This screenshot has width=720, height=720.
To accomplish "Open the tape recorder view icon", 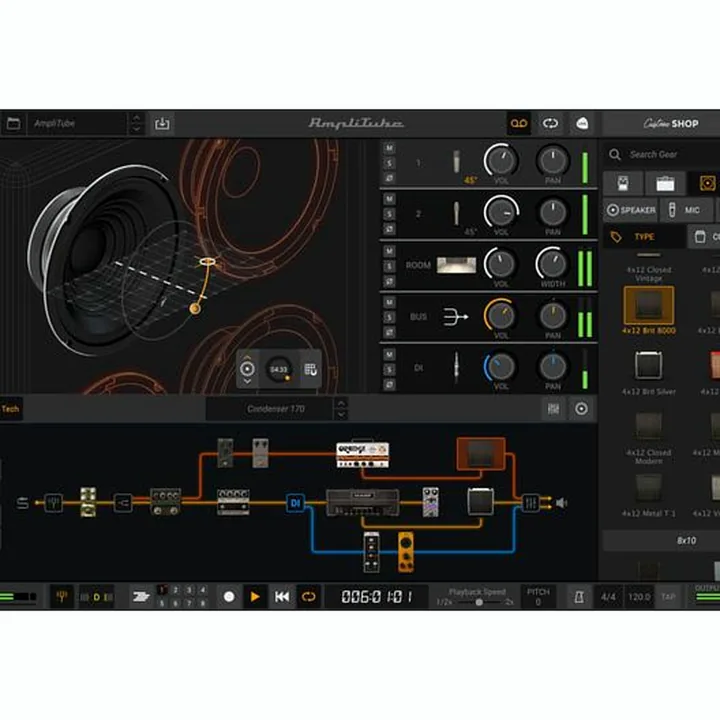I will pos(519,123).
